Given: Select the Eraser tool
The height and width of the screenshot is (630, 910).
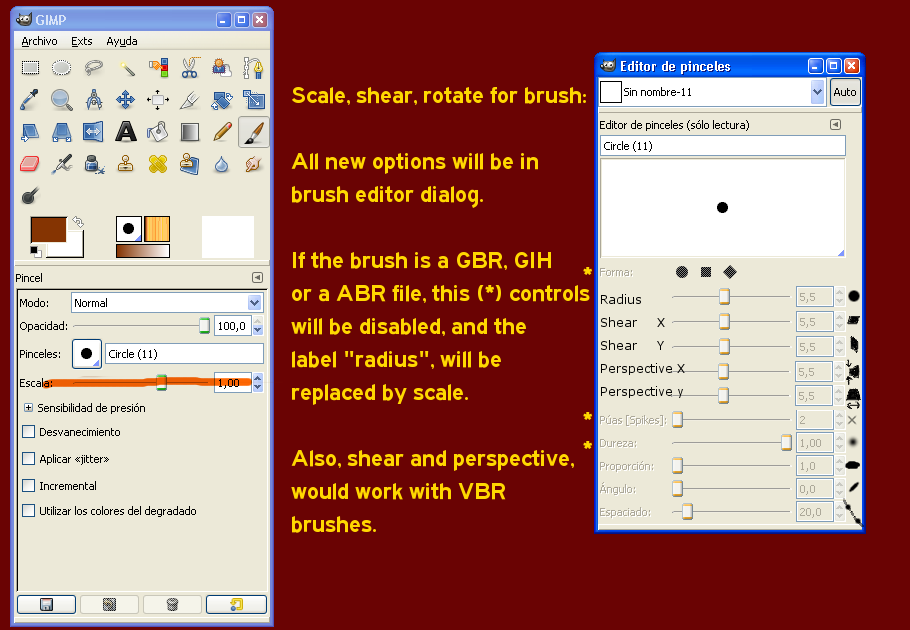Looking at the screenshot, I should point(29,163).
